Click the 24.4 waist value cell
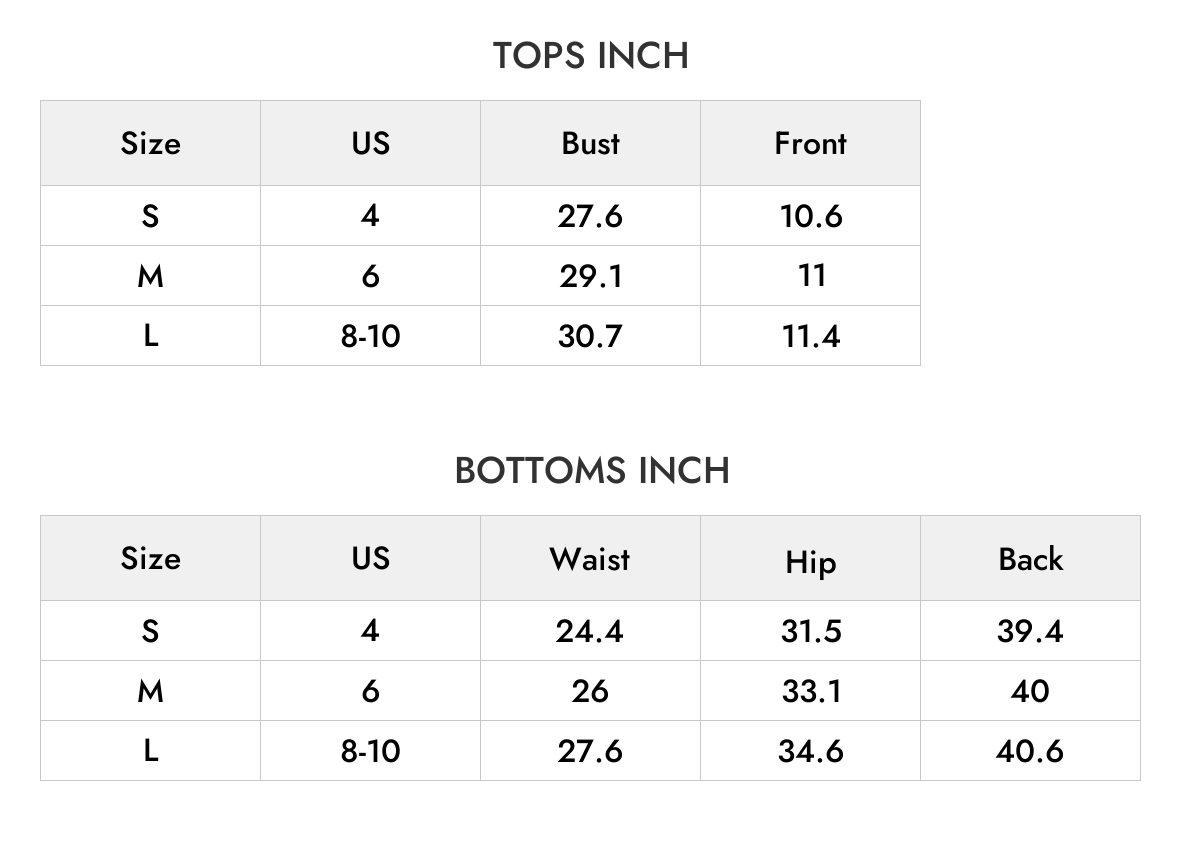The height and width of the screenshot is (850, 1180). [x=591, y=631]
